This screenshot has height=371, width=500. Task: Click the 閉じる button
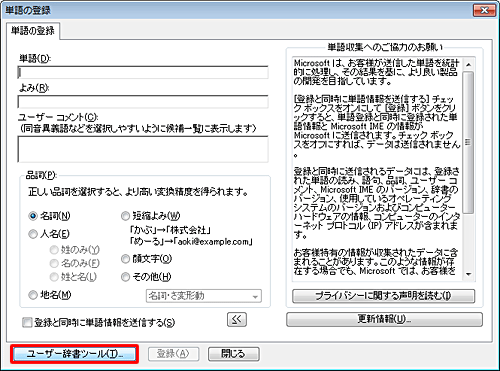(233, 354)
